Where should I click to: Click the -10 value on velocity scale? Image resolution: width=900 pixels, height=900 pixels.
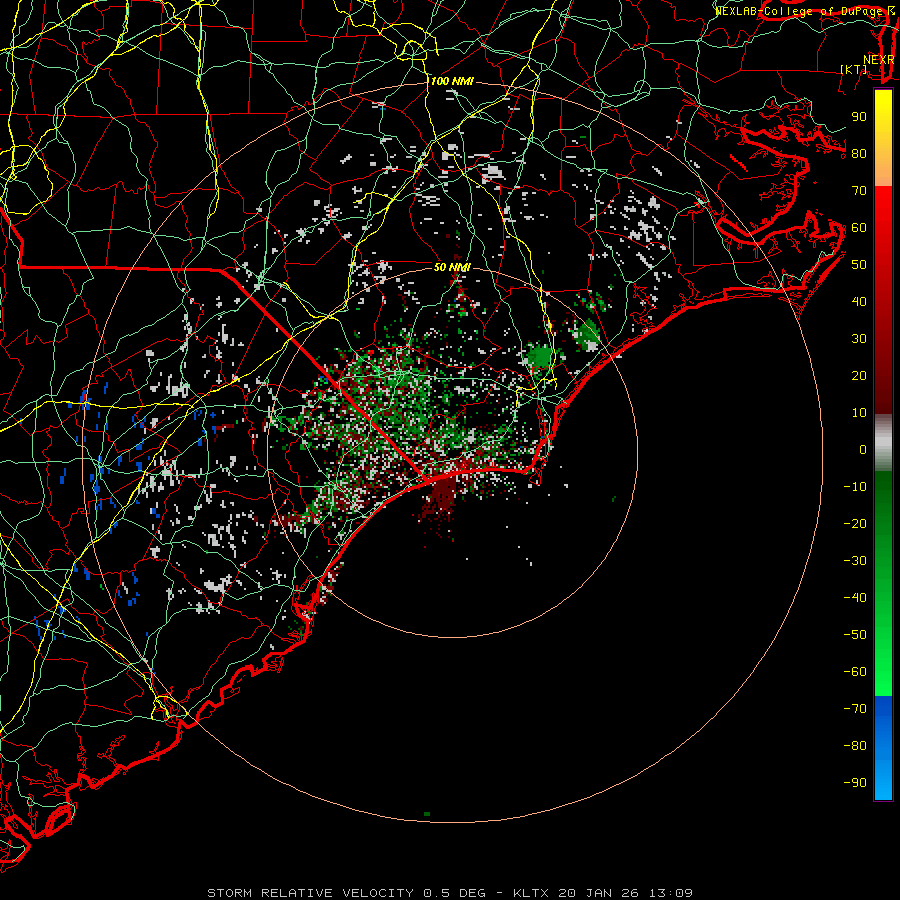pyautogui.click(x=855, y=487)
